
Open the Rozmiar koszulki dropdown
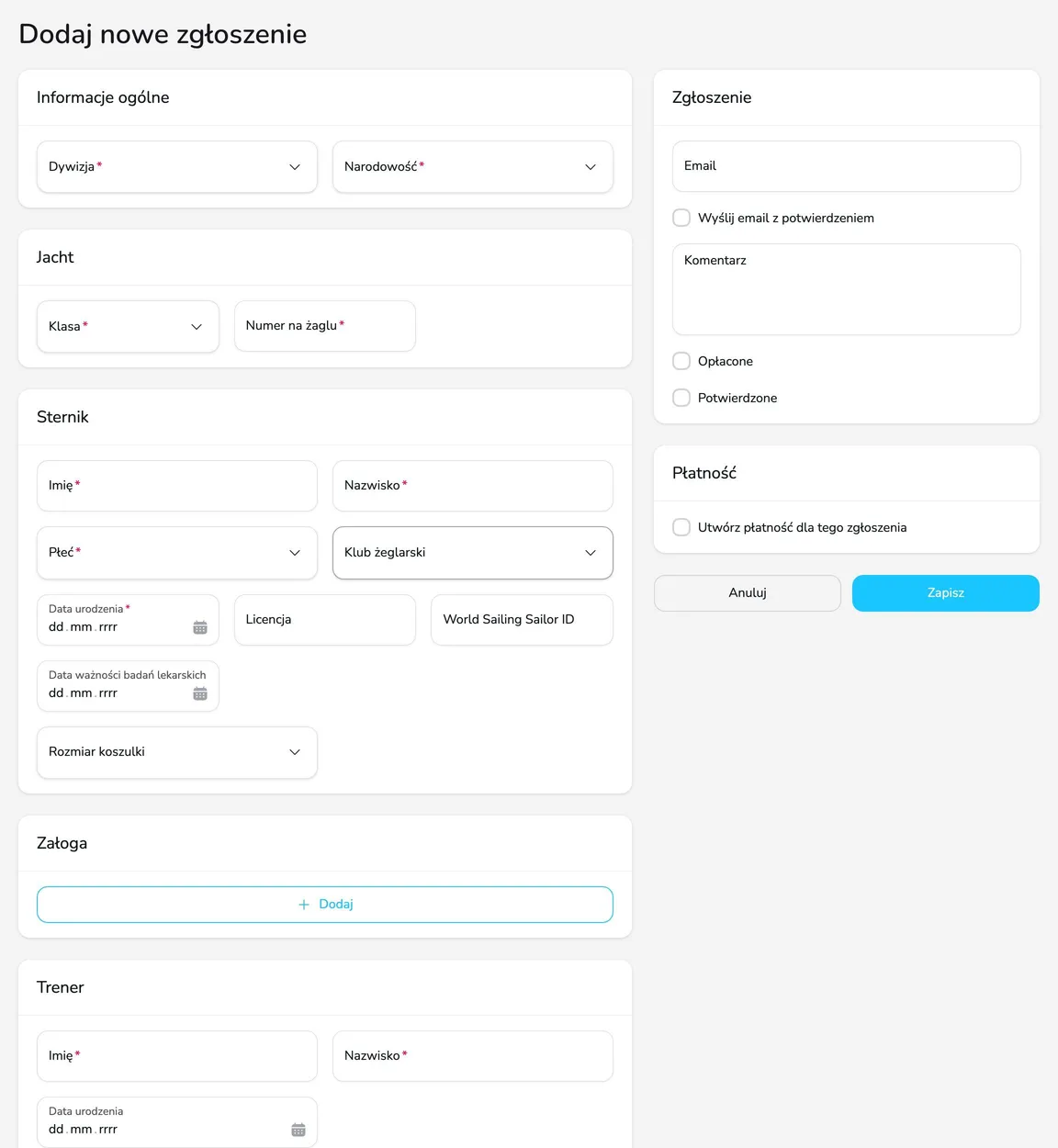point(177,752)
